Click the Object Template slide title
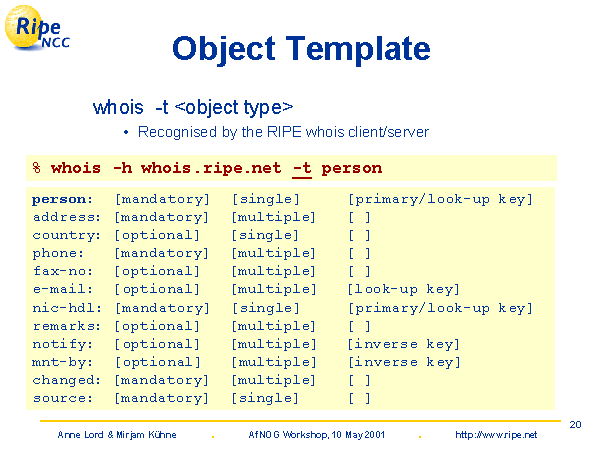The width and height of the screenshot is (600, 450). click(x=301, y=48)
